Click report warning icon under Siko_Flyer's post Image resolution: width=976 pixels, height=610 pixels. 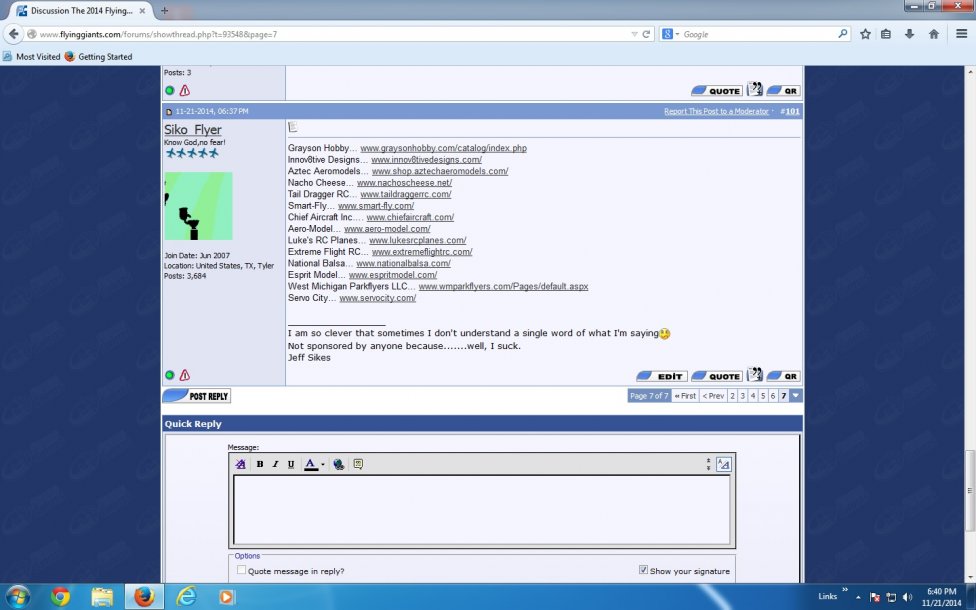[x=185, y=375]
